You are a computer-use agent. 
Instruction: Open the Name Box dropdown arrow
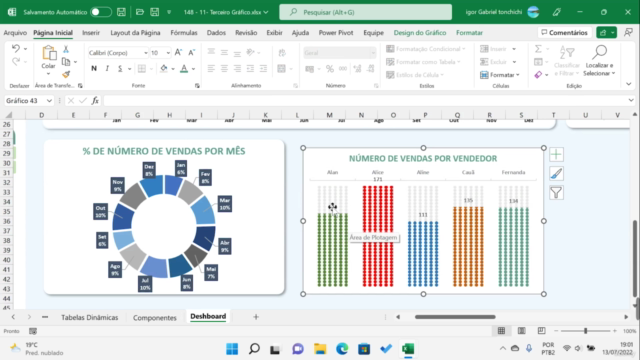tap(49, 100)
